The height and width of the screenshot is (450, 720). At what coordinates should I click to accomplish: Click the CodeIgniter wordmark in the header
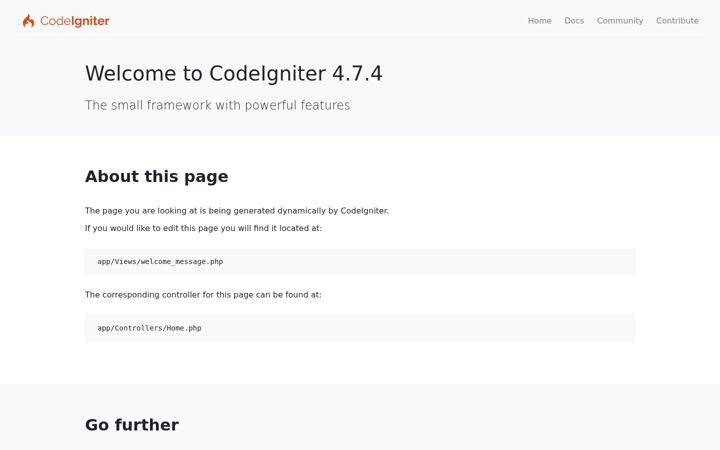coord(75,21)
